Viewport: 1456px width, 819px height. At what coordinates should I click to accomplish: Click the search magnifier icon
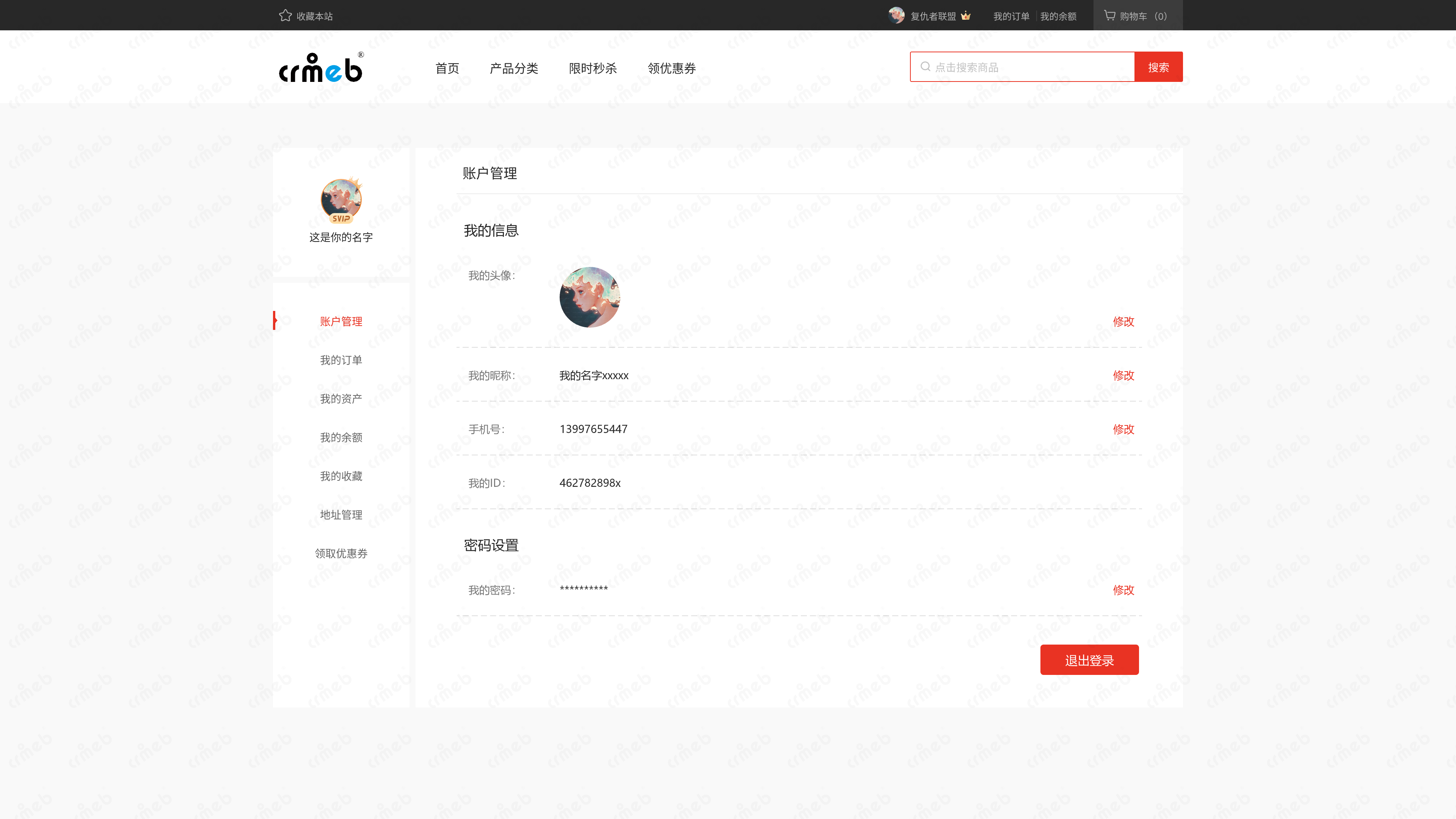pyautogui.click(x=925, y=67)
